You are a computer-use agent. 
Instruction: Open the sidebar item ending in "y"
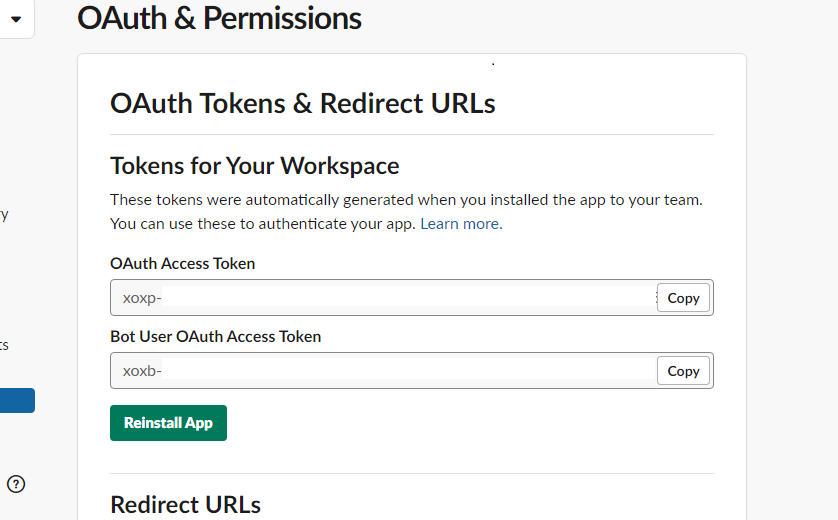coord(4,215)
